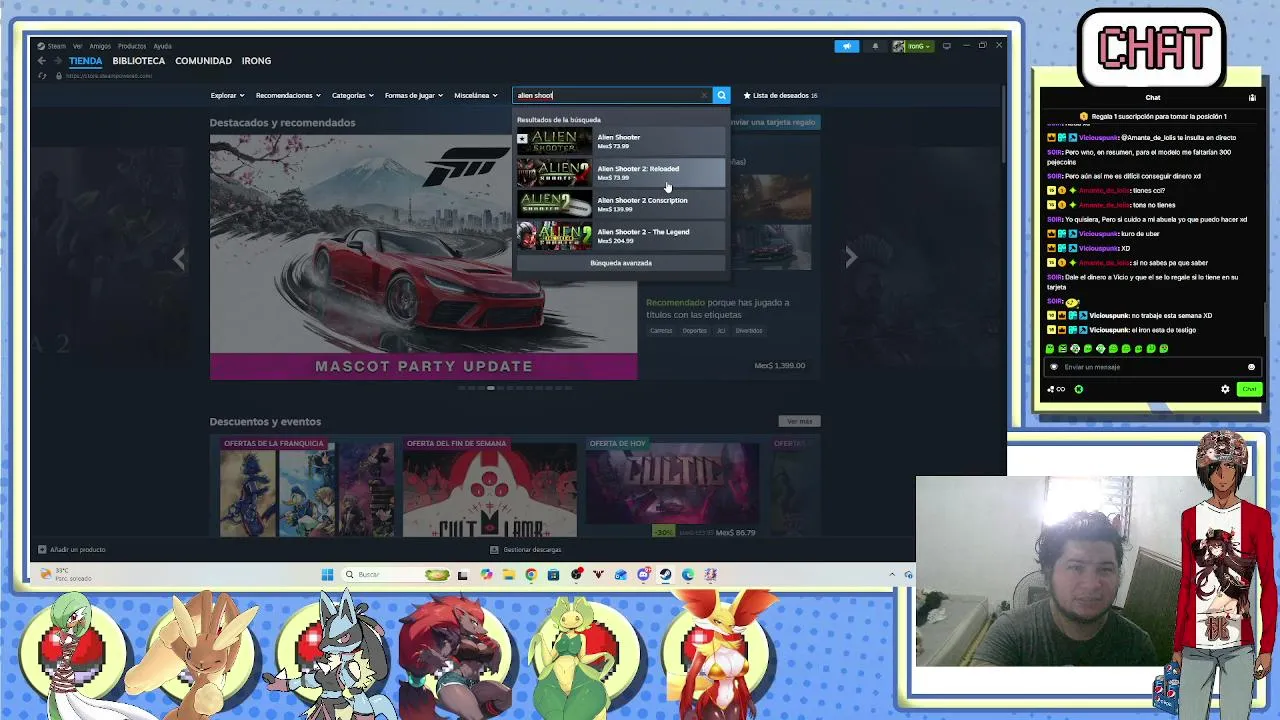Image resolution: width=1280 pixels, height=720 pixels.
Task: Open the Ver menu
Action: point(77,46)
